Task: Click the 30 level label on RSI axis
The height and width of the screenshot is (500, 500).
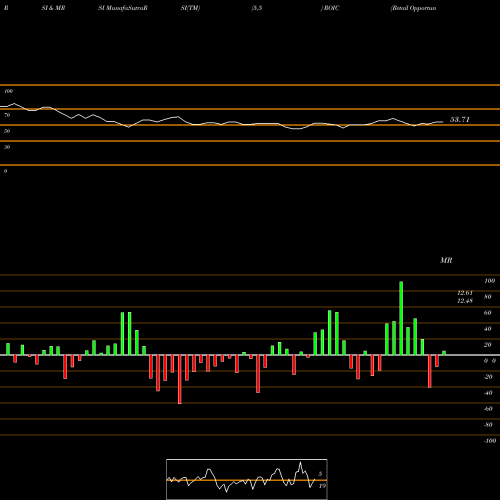Action: pos(7,147)
